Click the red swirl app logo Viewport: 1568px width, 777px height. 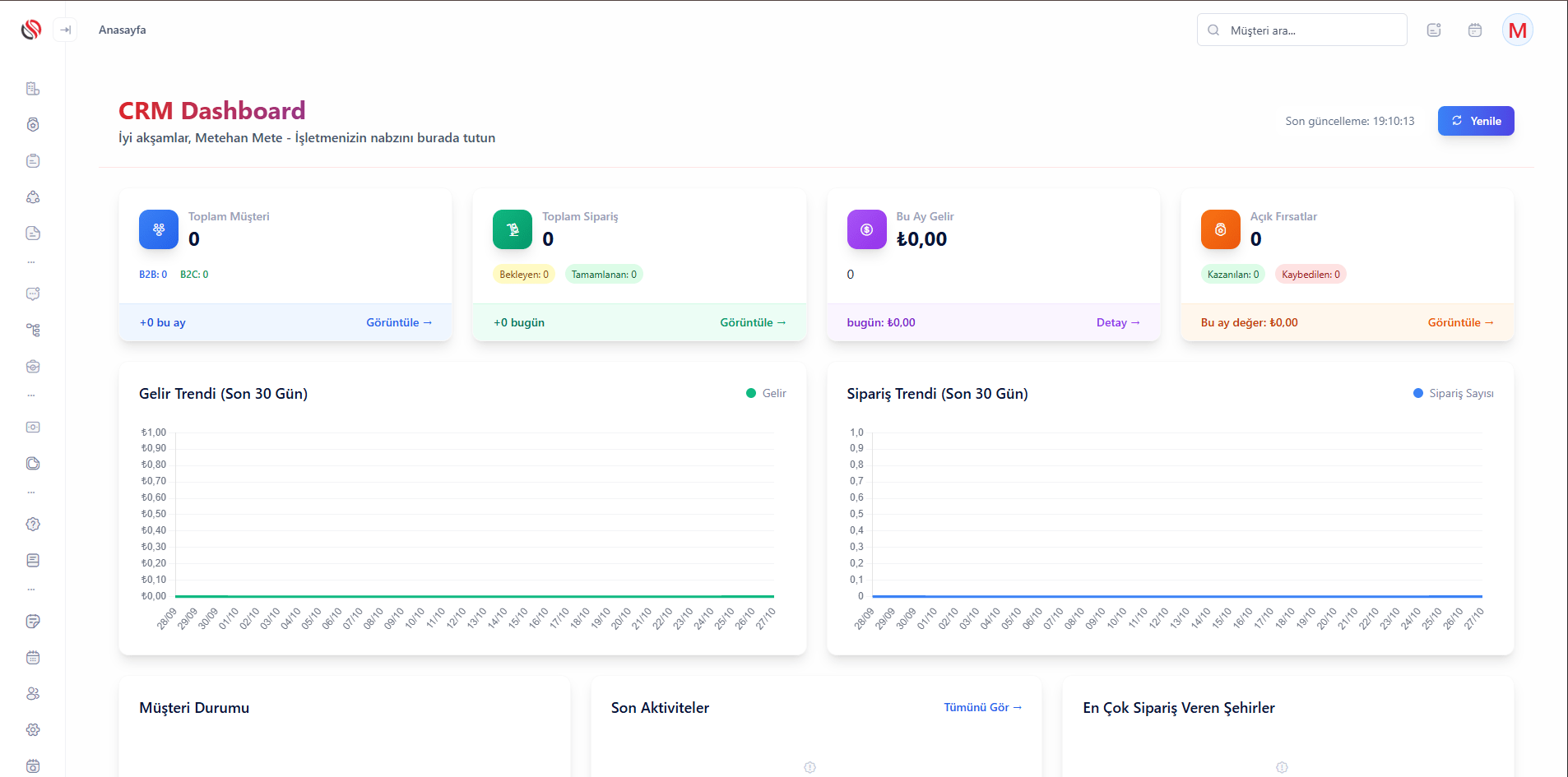coord(31,30)
